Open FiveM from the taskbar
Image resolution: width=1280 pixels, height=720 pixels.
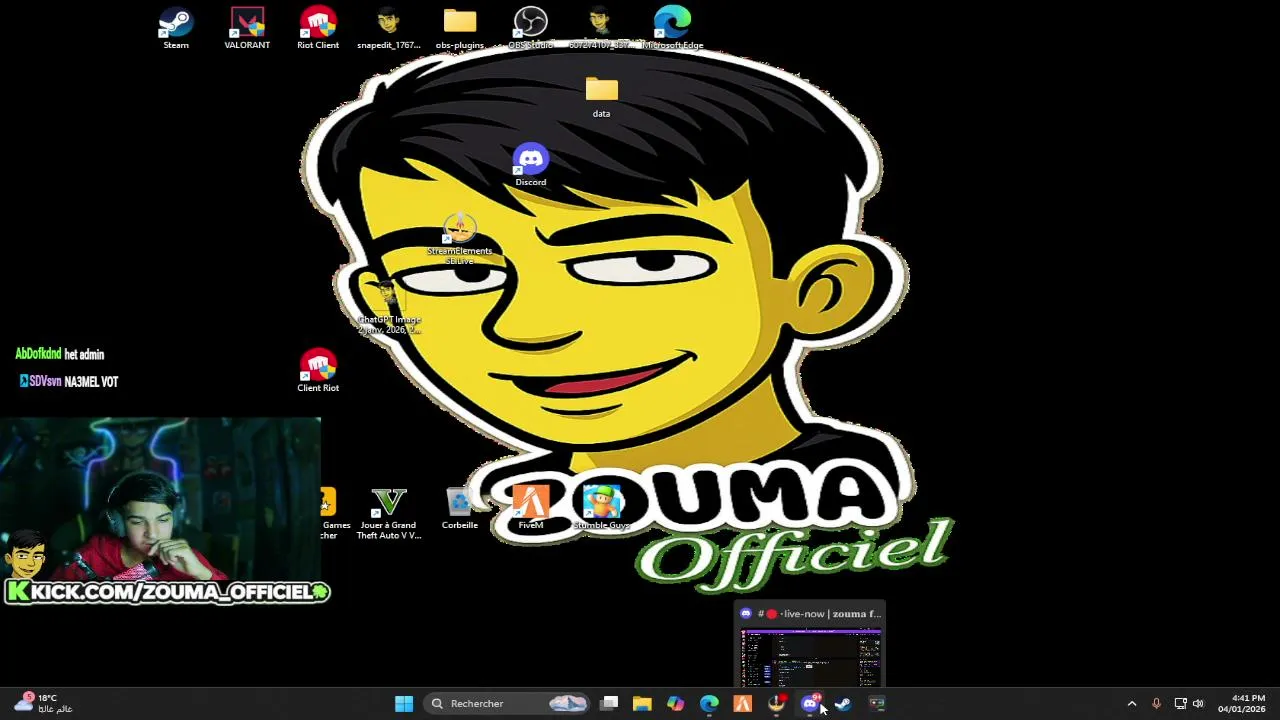[x=743, y=704]
